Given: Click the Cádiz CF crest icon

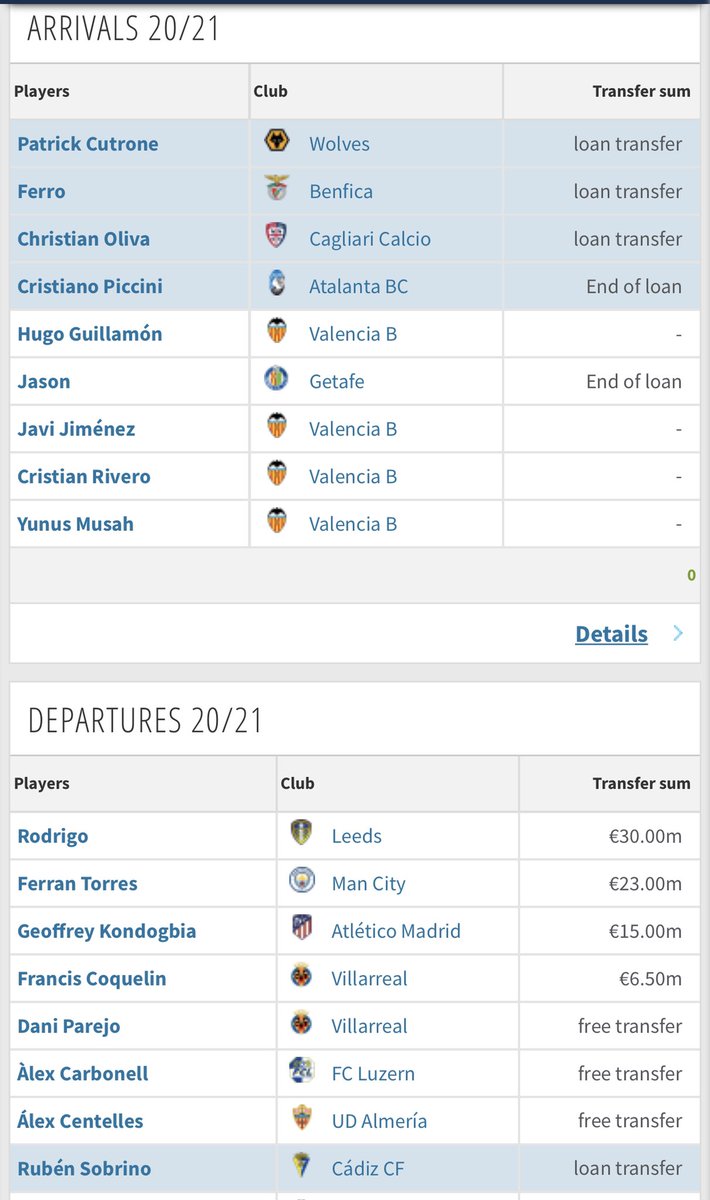Looking at the screenshot, I should click(x=301, y=1166).
